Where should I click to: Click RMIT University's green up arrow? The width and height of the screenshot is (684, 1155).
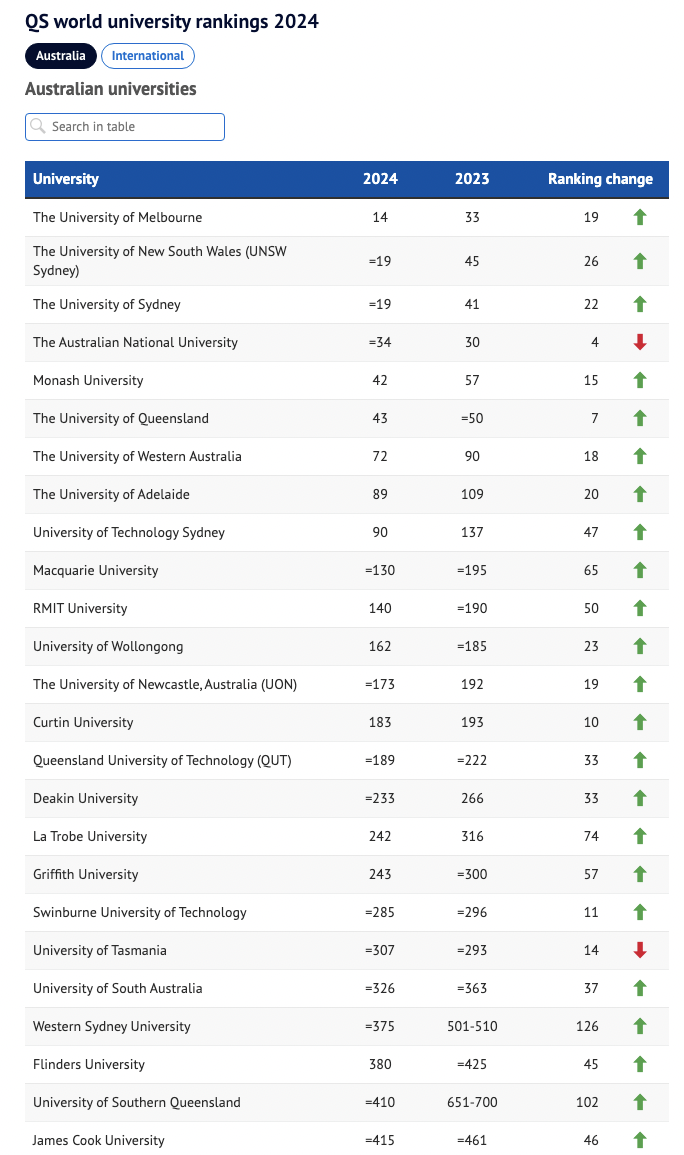click(x=640, y=608)
